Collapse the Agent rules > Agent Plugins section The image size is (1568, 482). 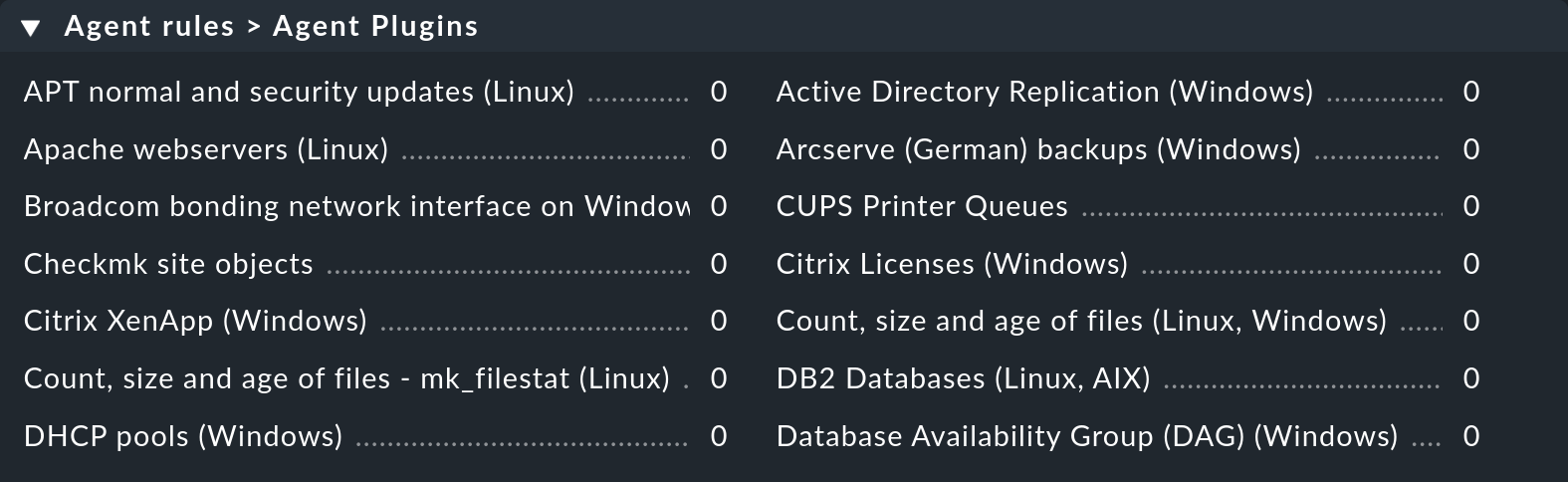pyautogui.click(x=31, y=27)
